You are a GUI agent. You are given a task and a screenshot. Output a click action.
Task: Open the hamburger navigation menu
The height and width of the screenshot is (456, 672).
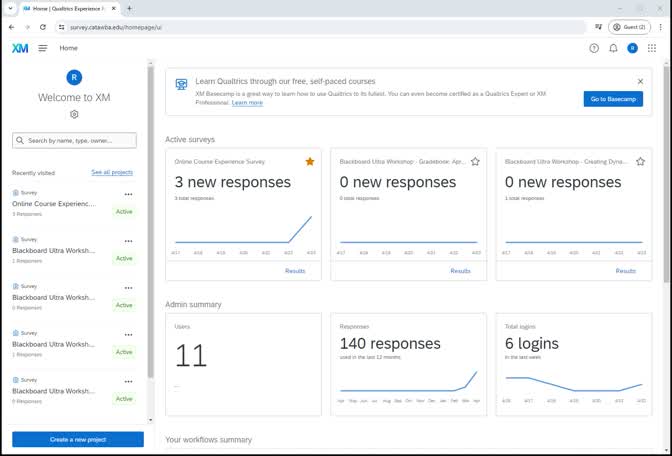pos(43,48)
